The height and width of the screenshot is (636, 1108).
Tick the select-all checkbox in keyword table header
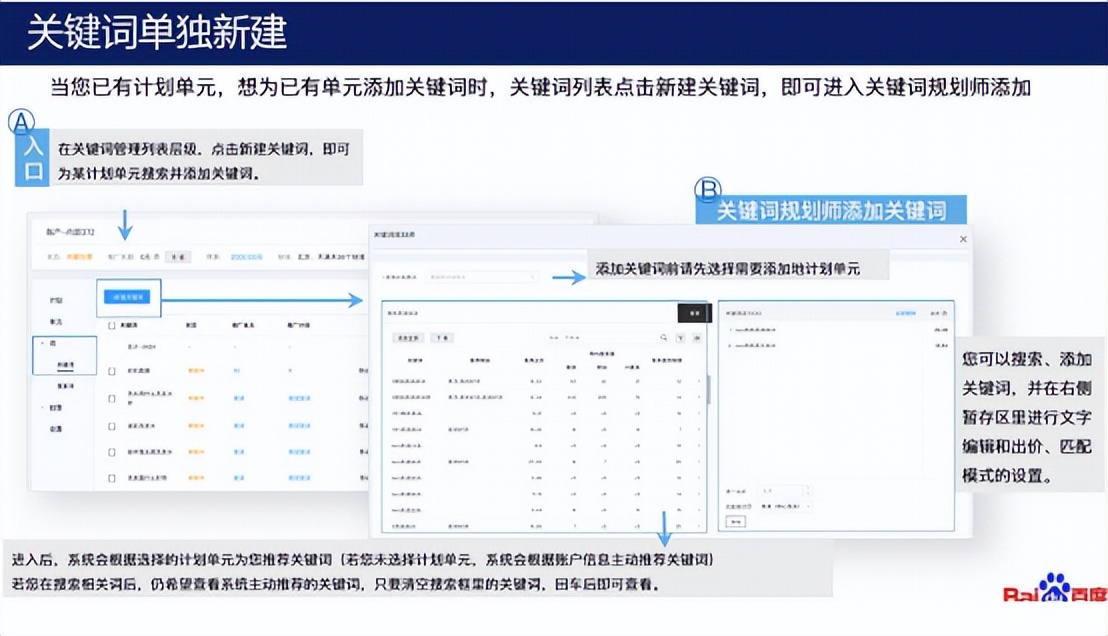pyautogui.click(x=112, y=326)
